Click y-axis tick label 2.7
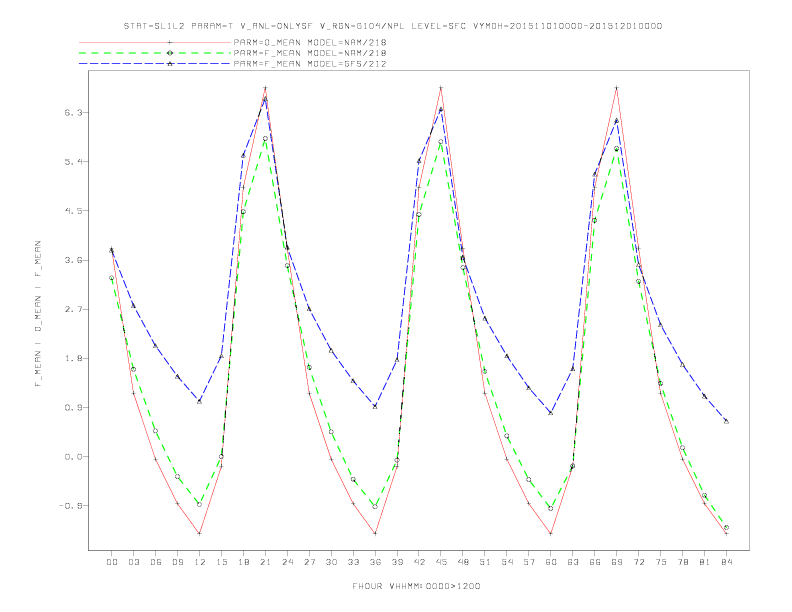The width and height of the screenshot is (792, 612). (x=72, y=309)
